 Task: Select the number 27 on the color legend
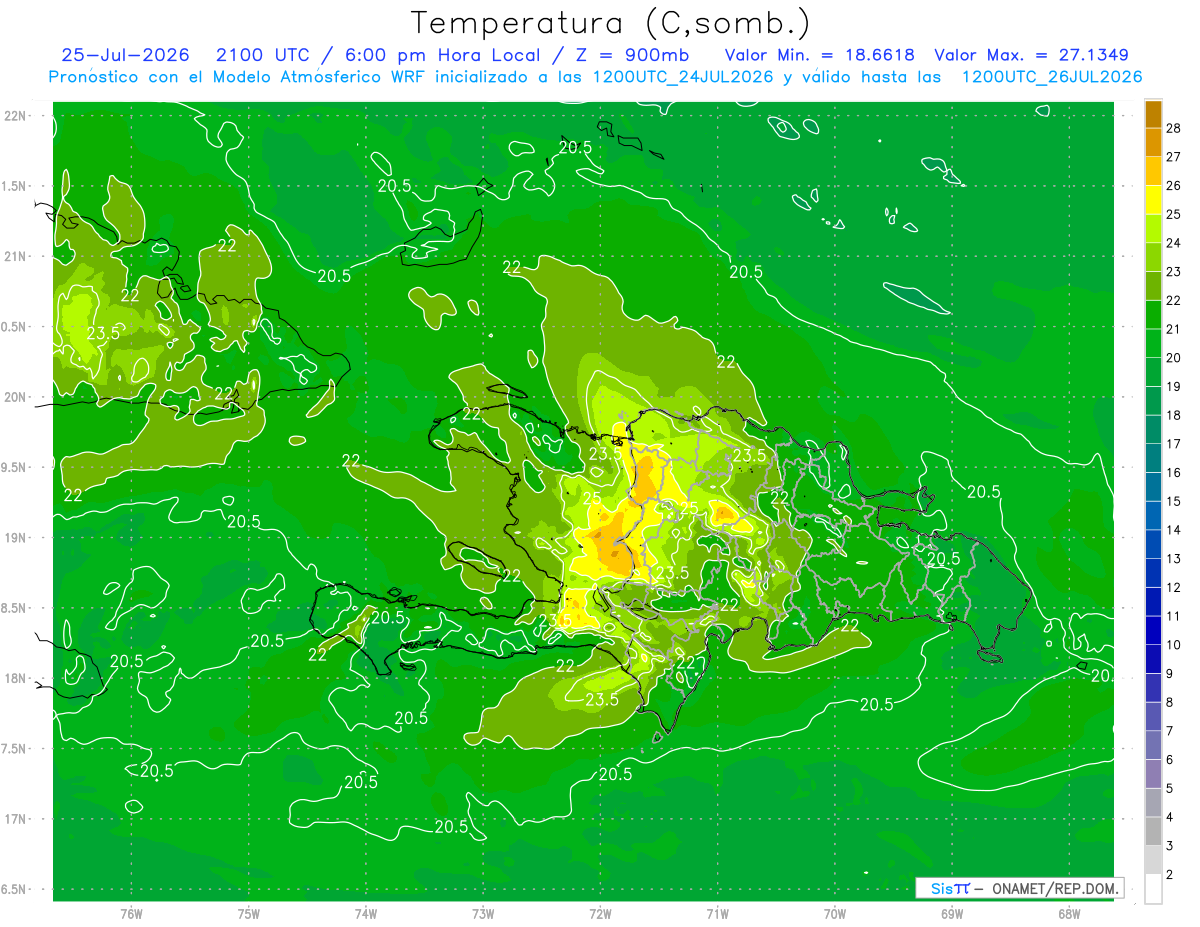coord(1174,157)
